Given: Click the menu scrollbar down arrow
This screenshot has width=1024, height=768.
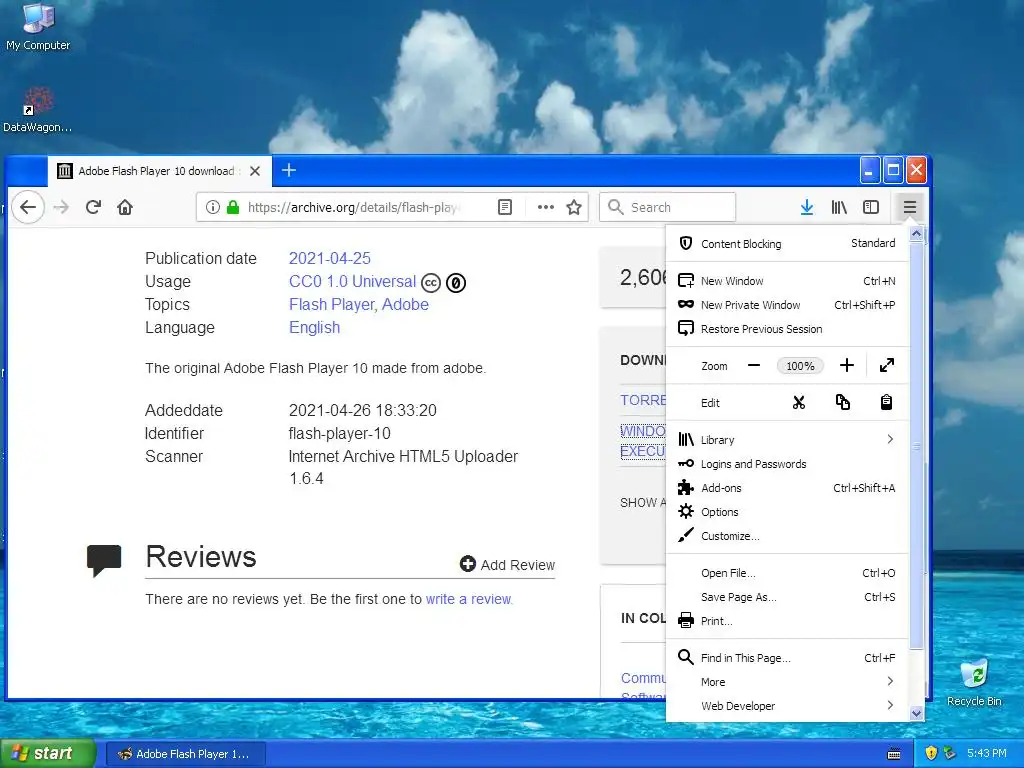Looking at the screenshot, I should [916, 713].
